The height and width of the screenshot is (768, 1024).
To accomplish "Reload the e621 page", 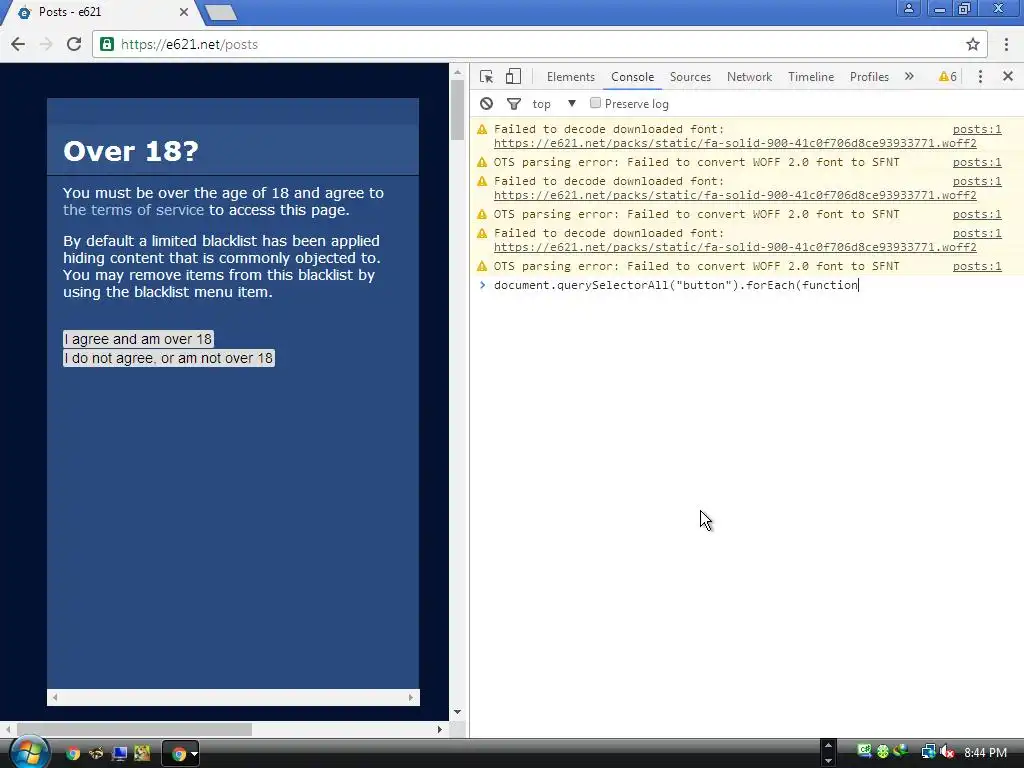I will click(x=74, y=44).
